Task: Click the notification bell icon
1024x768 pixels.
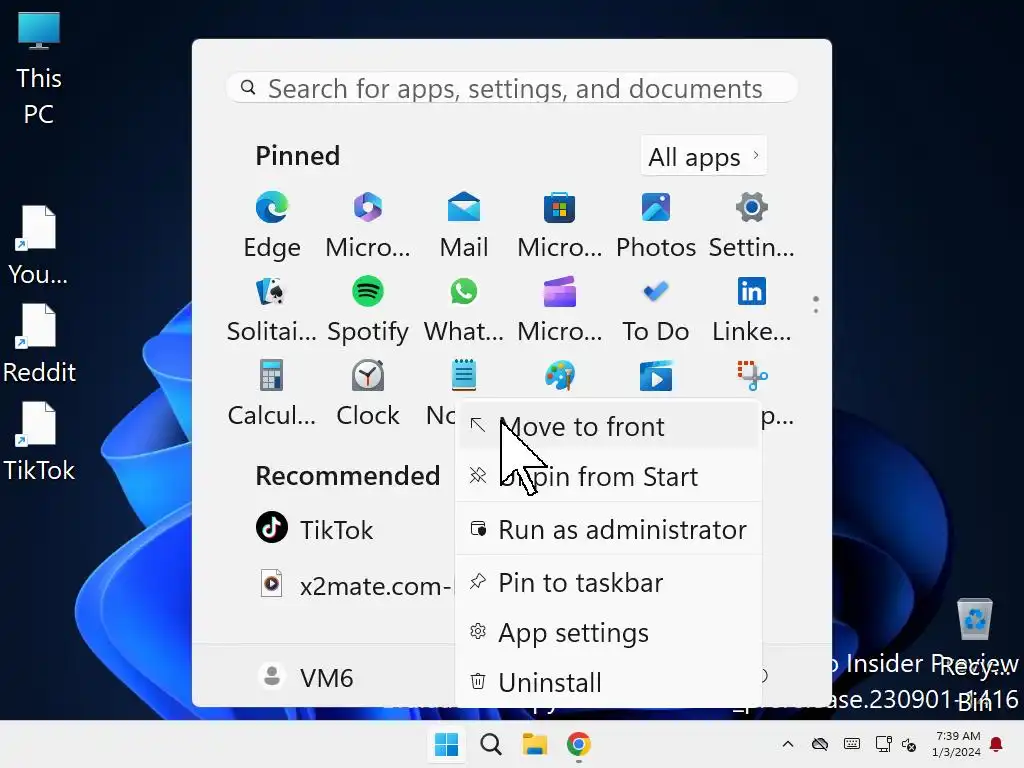Action: pyautogui.click(x=997, y=744)
